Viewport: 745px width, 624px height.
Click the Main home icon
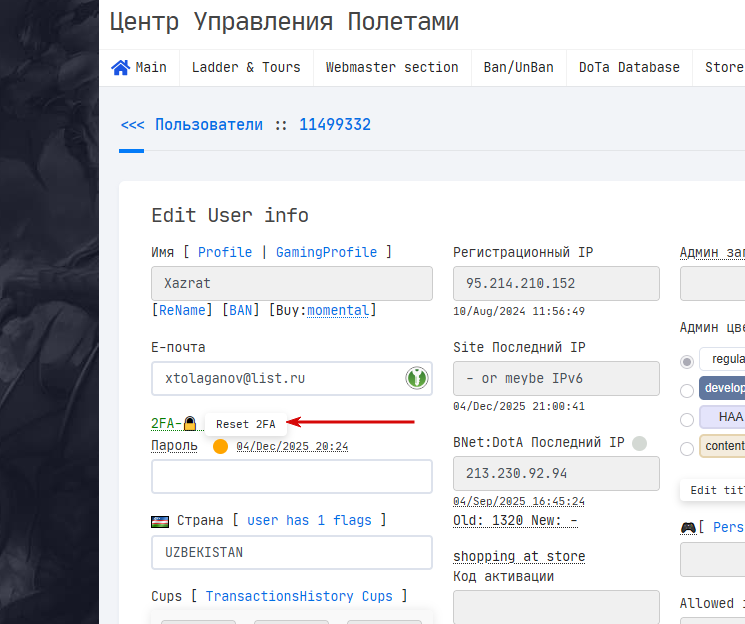pyautogui.click(x=120, y=67)
